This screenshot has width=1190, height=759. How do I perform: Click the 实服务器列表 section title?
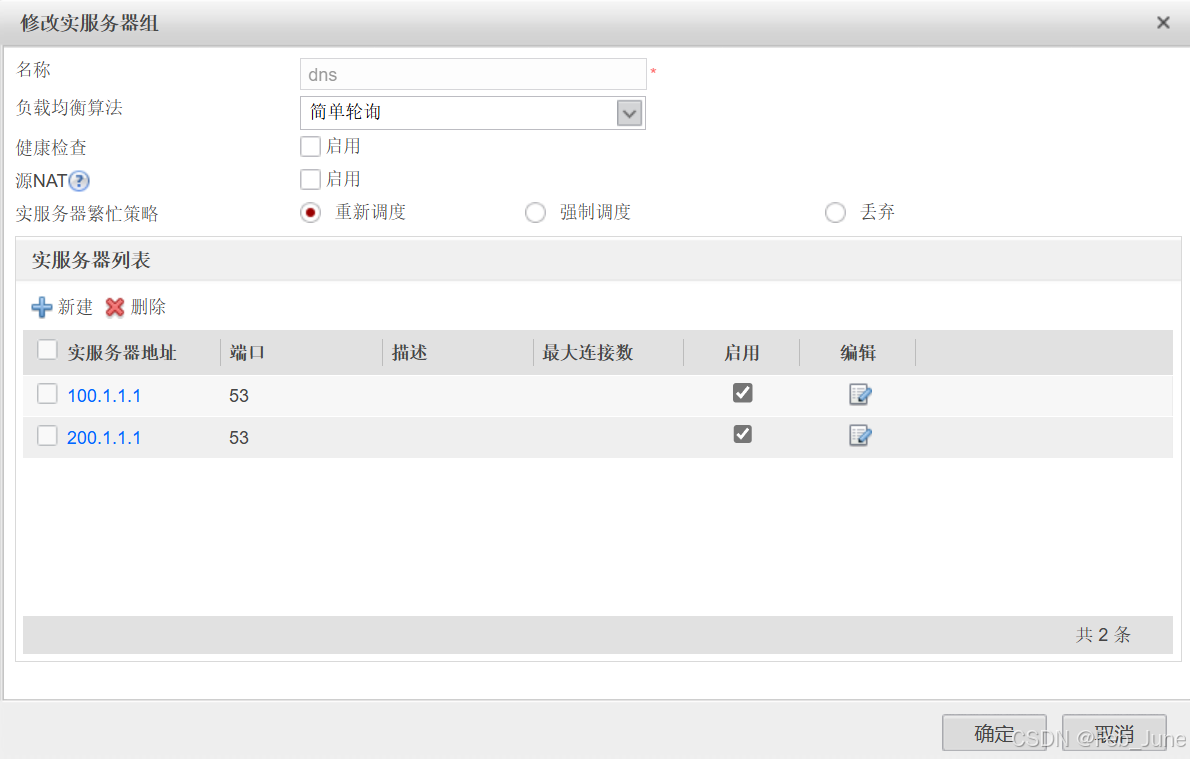tap(91, 260)
